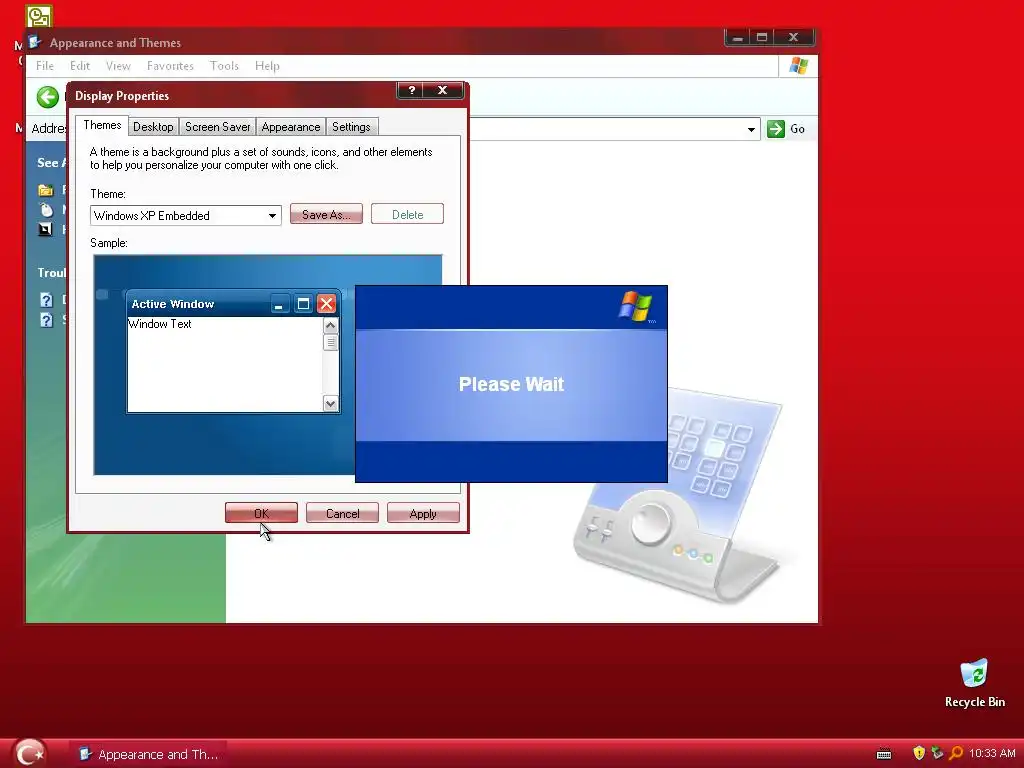
Task: Click the taskbar clock showing 10:33 AM
Action: click(x=992, y=753)
